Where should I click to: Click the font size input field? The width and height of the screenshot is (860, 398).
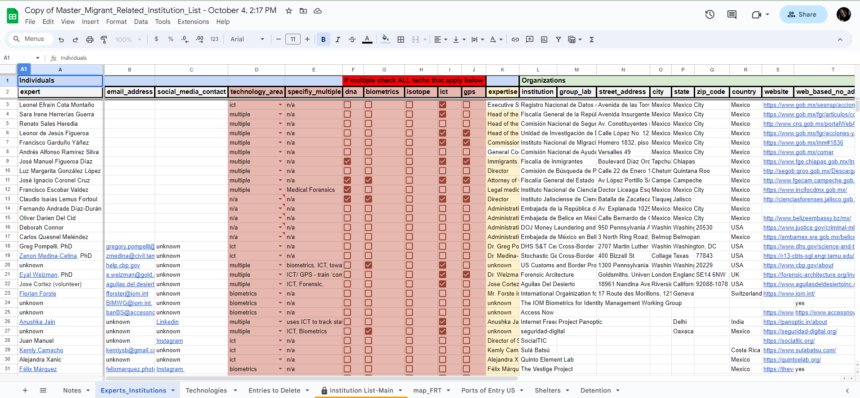pos(293,39)
